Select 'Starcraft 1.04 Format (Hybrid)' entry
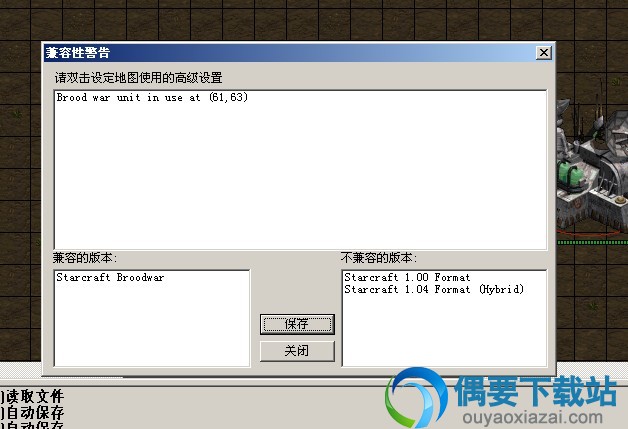This screenshot has height=429, width=628. pos(434,289)
